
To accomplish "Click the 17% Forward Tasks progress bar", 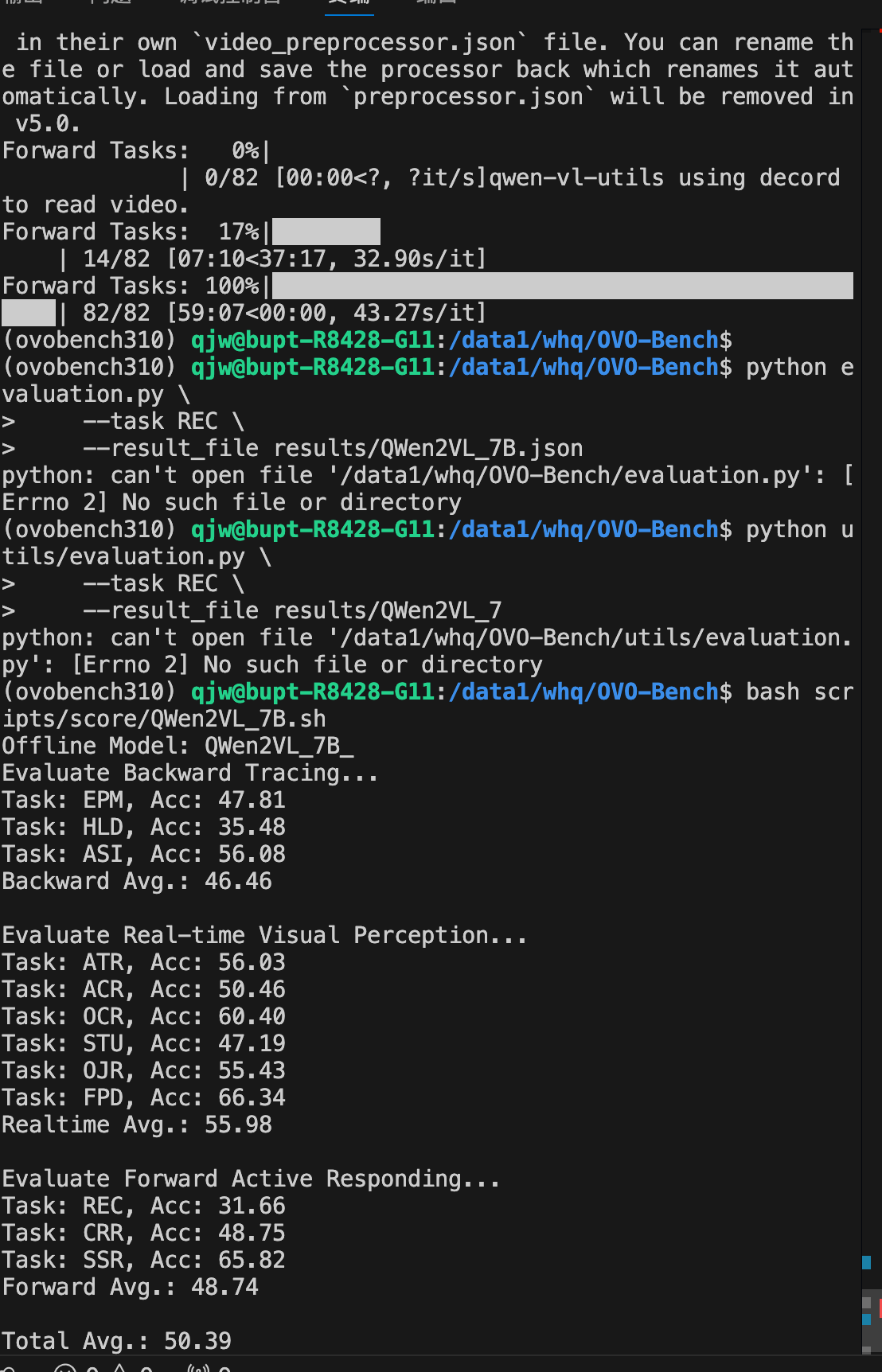I will coord(326,232).
